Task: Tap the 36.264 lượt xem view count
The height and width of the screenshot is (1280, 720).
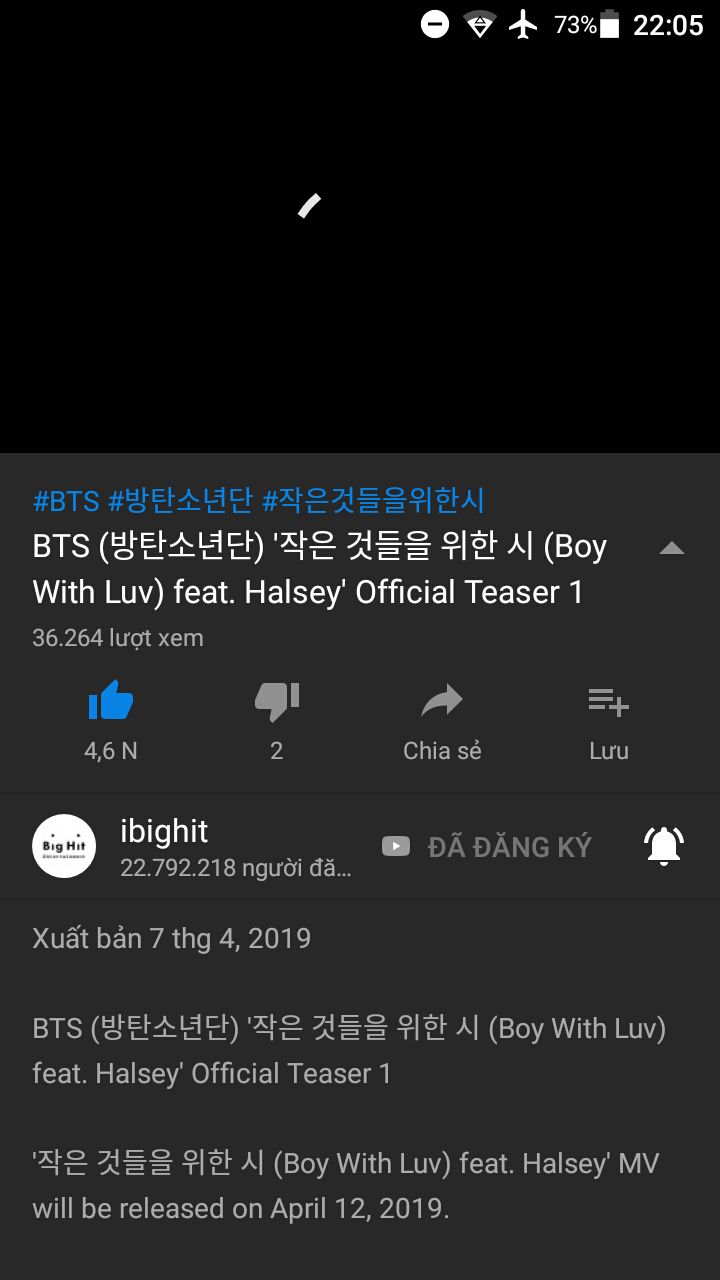Action: tap(118, 638)
